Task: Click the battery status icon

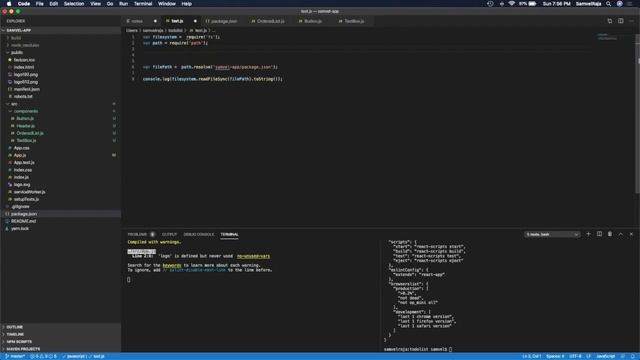Action: (x=532, y=4)
